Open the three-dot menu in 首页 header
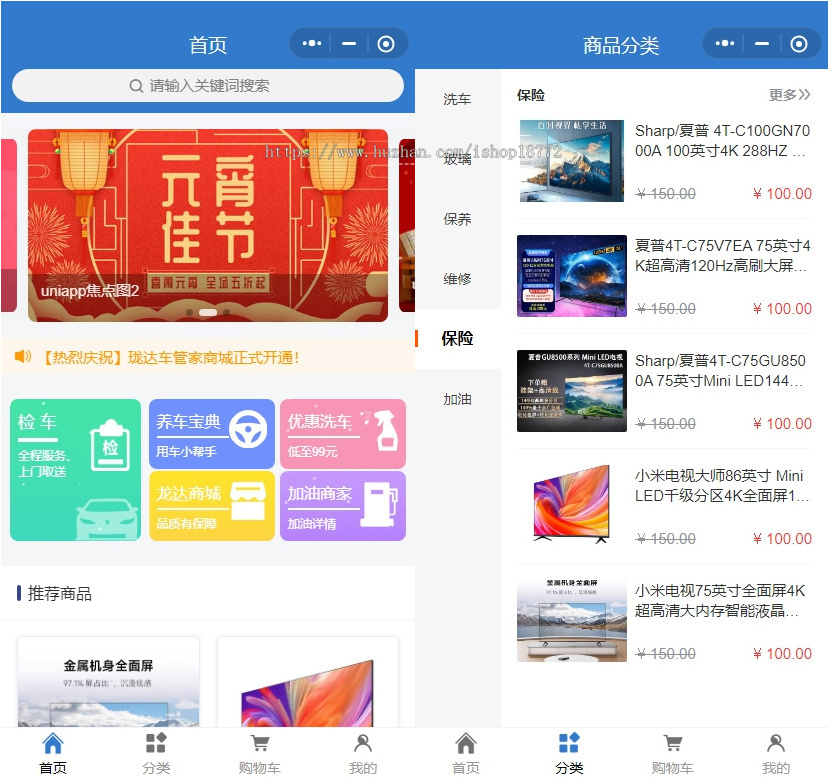The image size is (828, 780). 312,43
